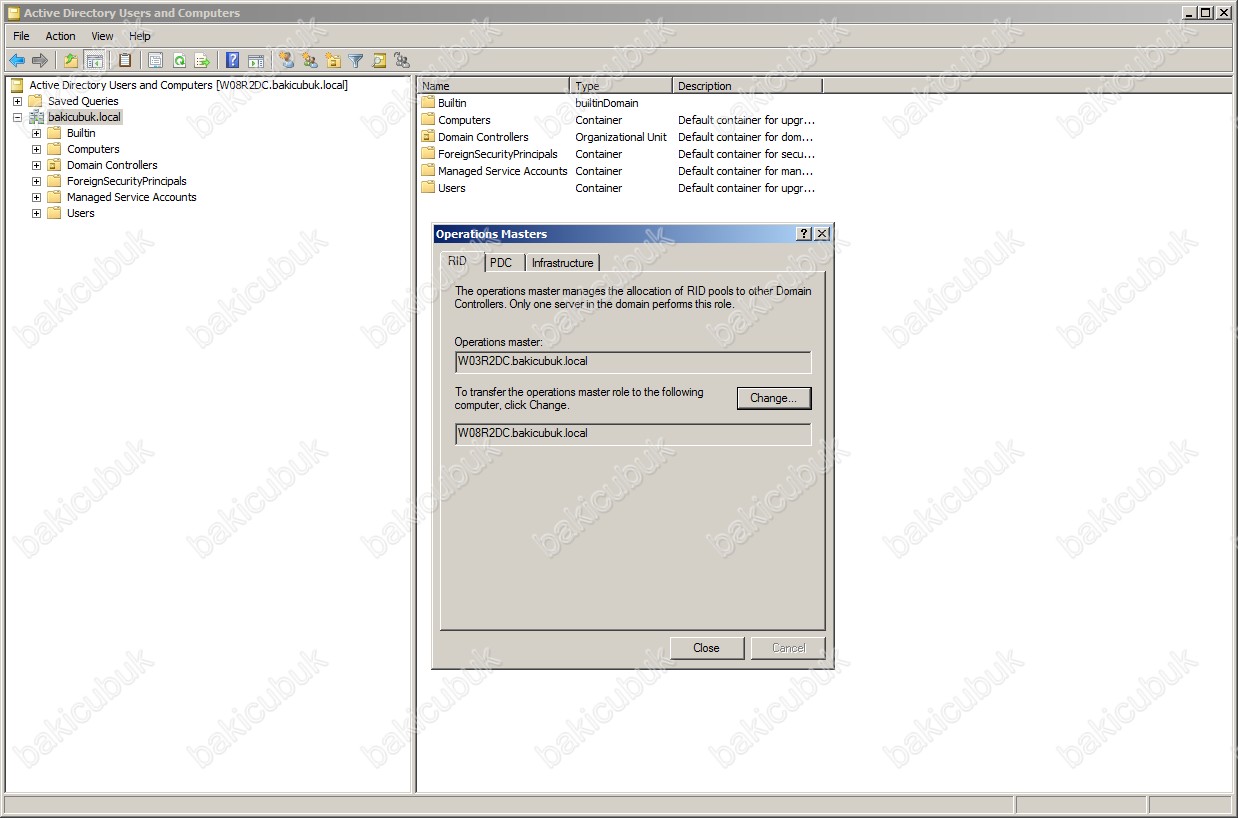
Task: Click the Create new group icon
Action: click(310, 61)
